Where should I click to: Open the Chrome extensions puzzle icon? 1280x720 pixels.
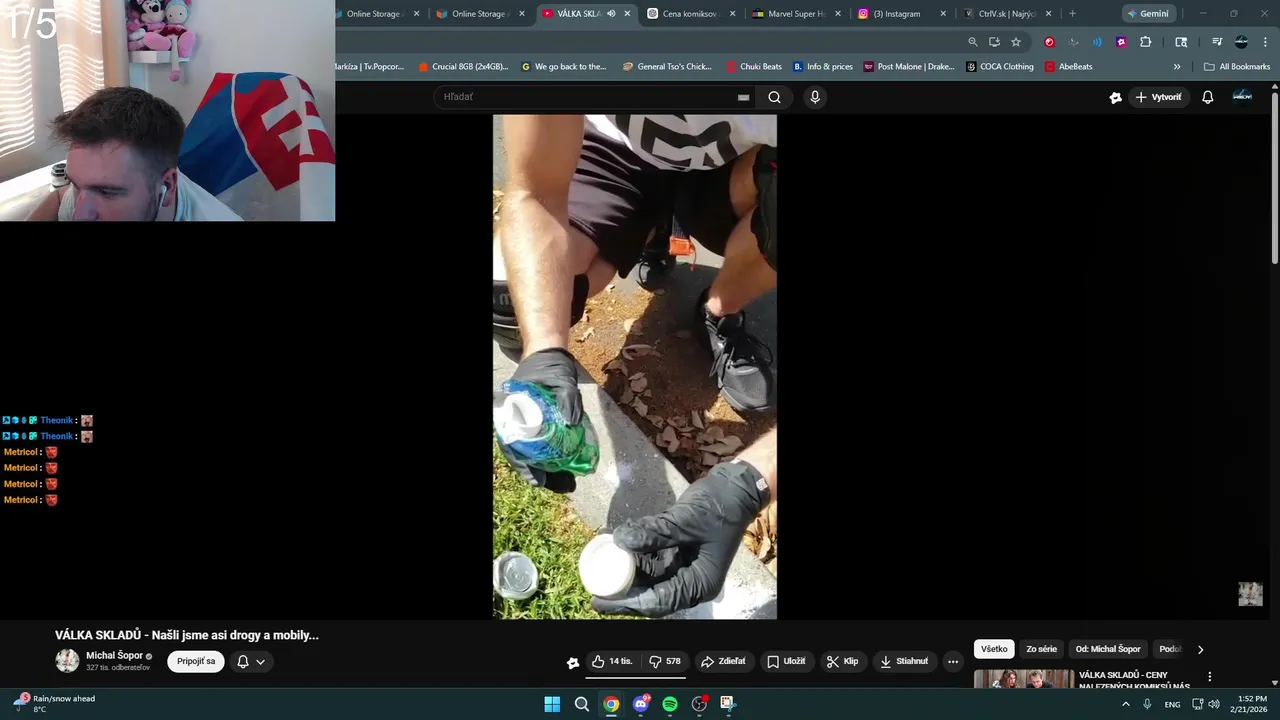[x=1146, y=42]
